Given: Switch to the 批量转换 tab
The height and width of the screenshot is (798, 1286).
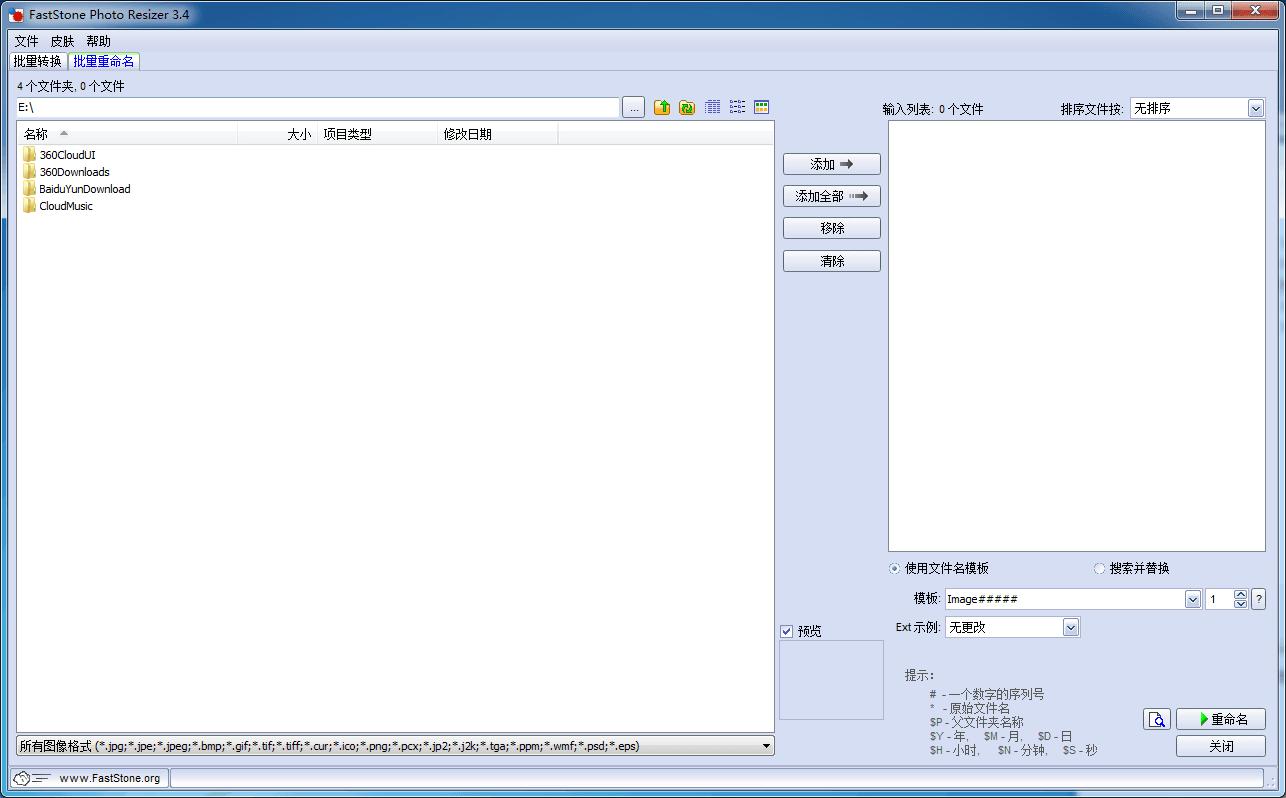Looking at the screenshot, I should (x=38, y=61).
